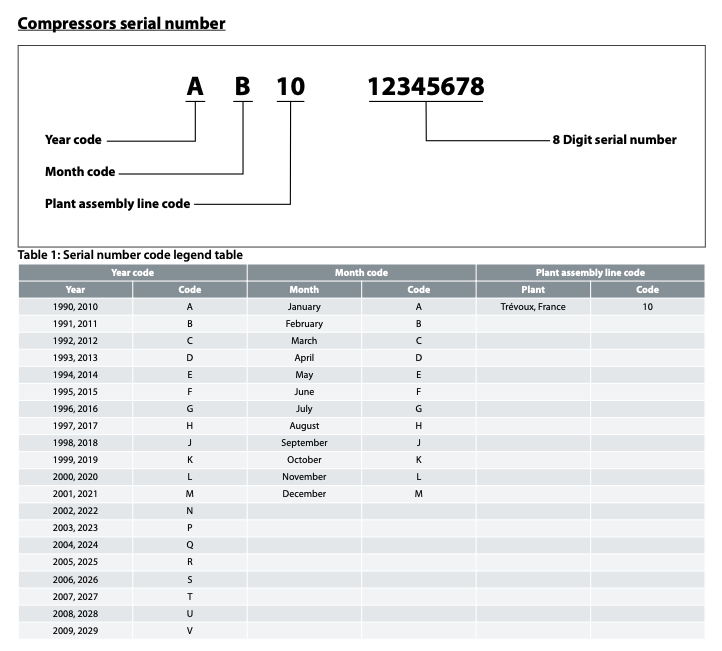Viewport: 722px width, 651px height.
Task: Click the "Plant" column header
Action: tap(533, 290)
